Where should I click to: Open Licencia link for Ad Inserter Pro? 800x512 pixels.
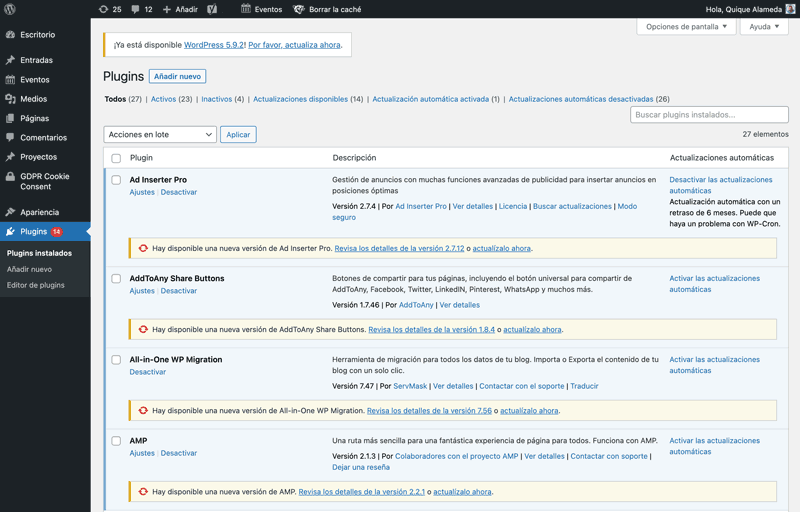(x=513, y=207)
